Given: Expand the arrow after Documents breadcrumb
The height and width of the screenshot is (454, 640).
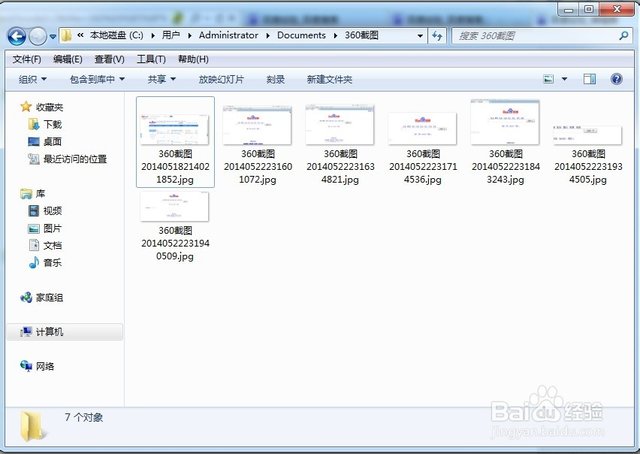Looking at the screenshot, I should click(335, 36).
